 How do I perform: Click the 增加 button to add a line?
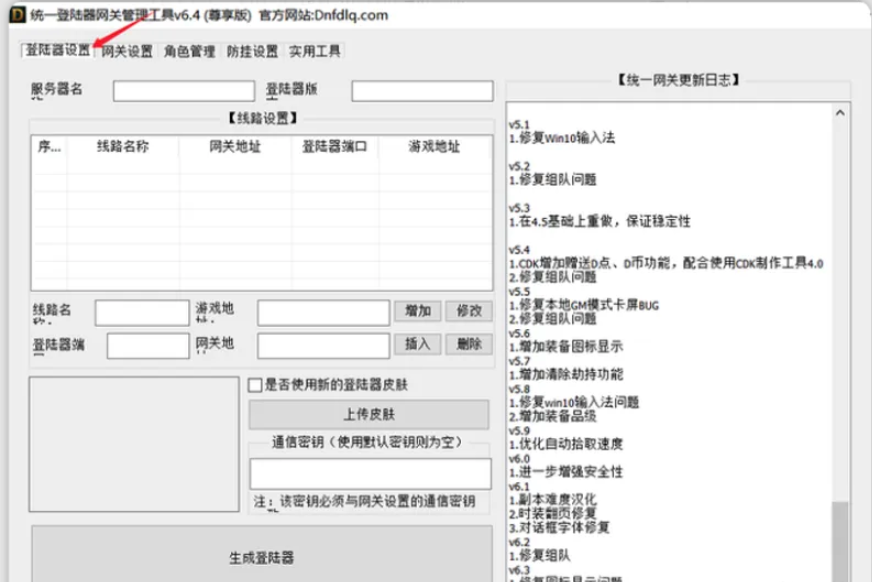coord(417,311)
